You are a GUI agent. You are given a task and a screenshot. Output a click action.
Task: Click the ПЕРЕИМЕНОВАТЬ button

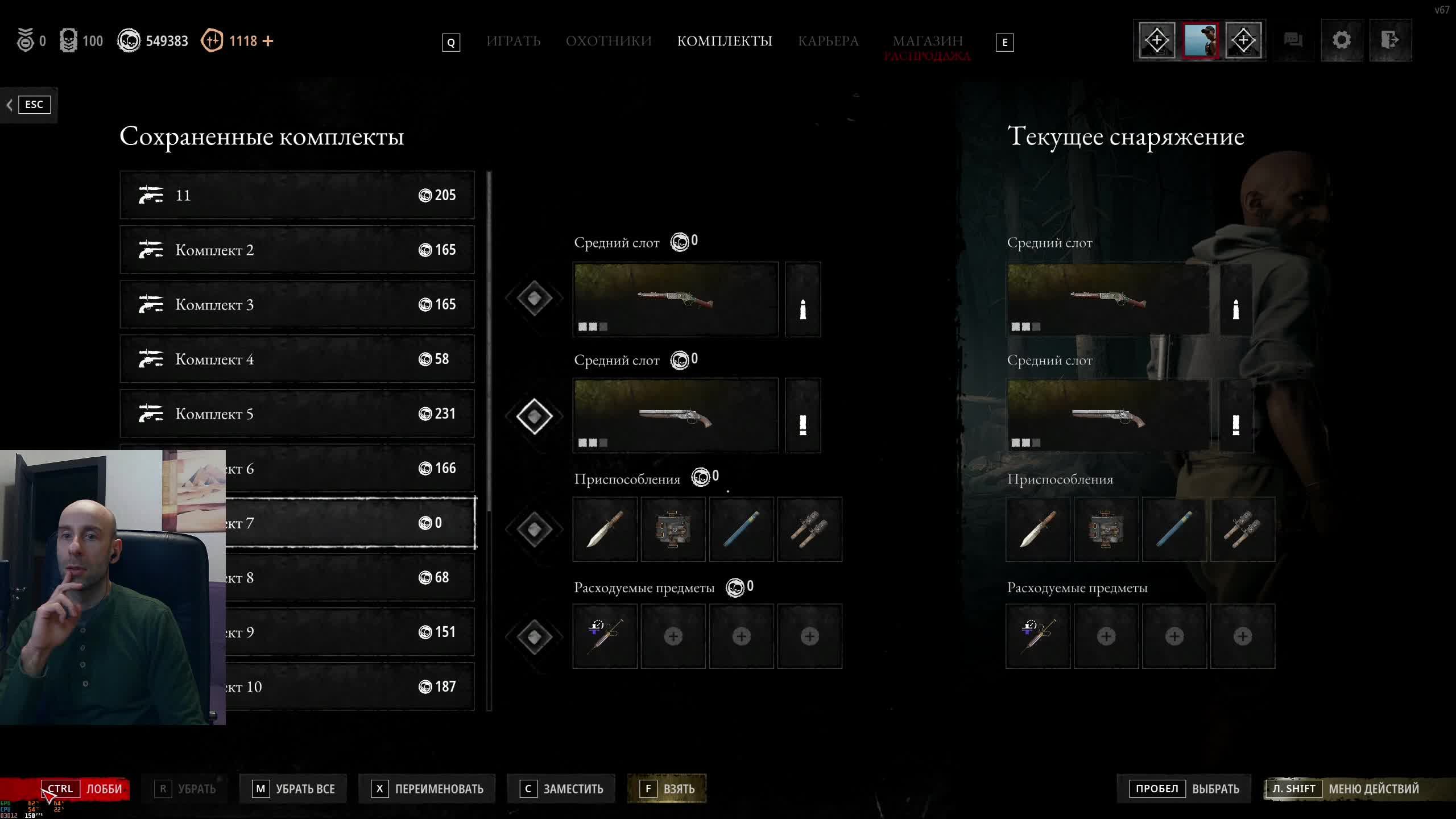click(x=427, y=789)
